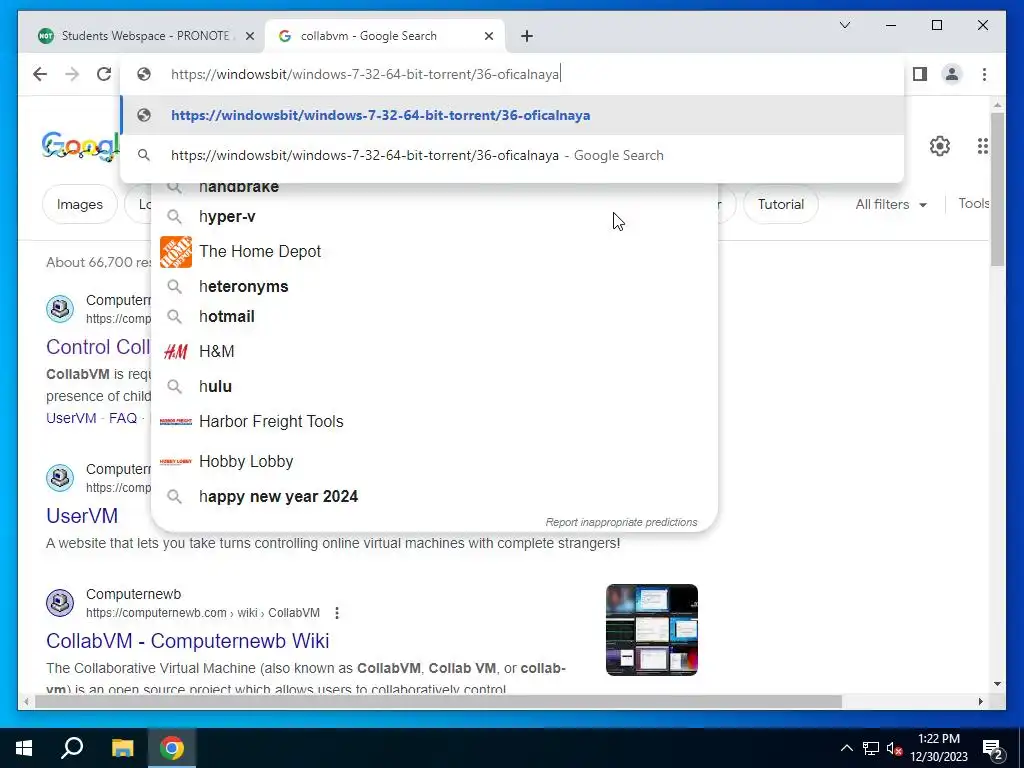Open the FAQ sitelink

pos(123,418)
